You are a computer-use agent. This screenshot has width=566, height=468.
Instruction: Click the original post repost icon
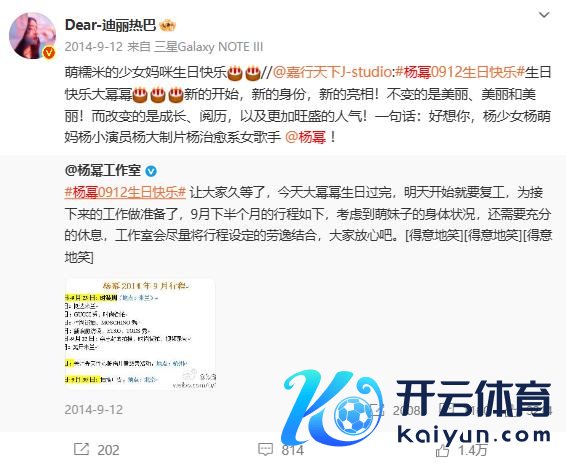377,410
